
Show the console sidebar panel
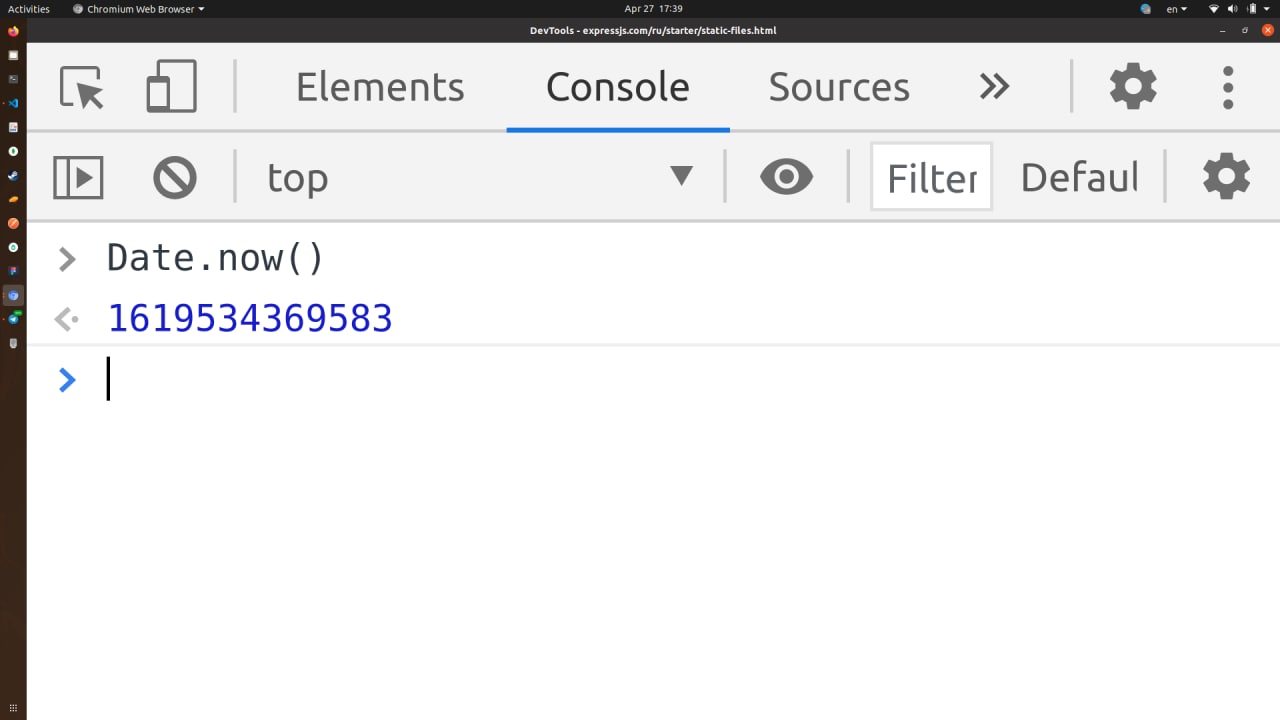point(78,178)
